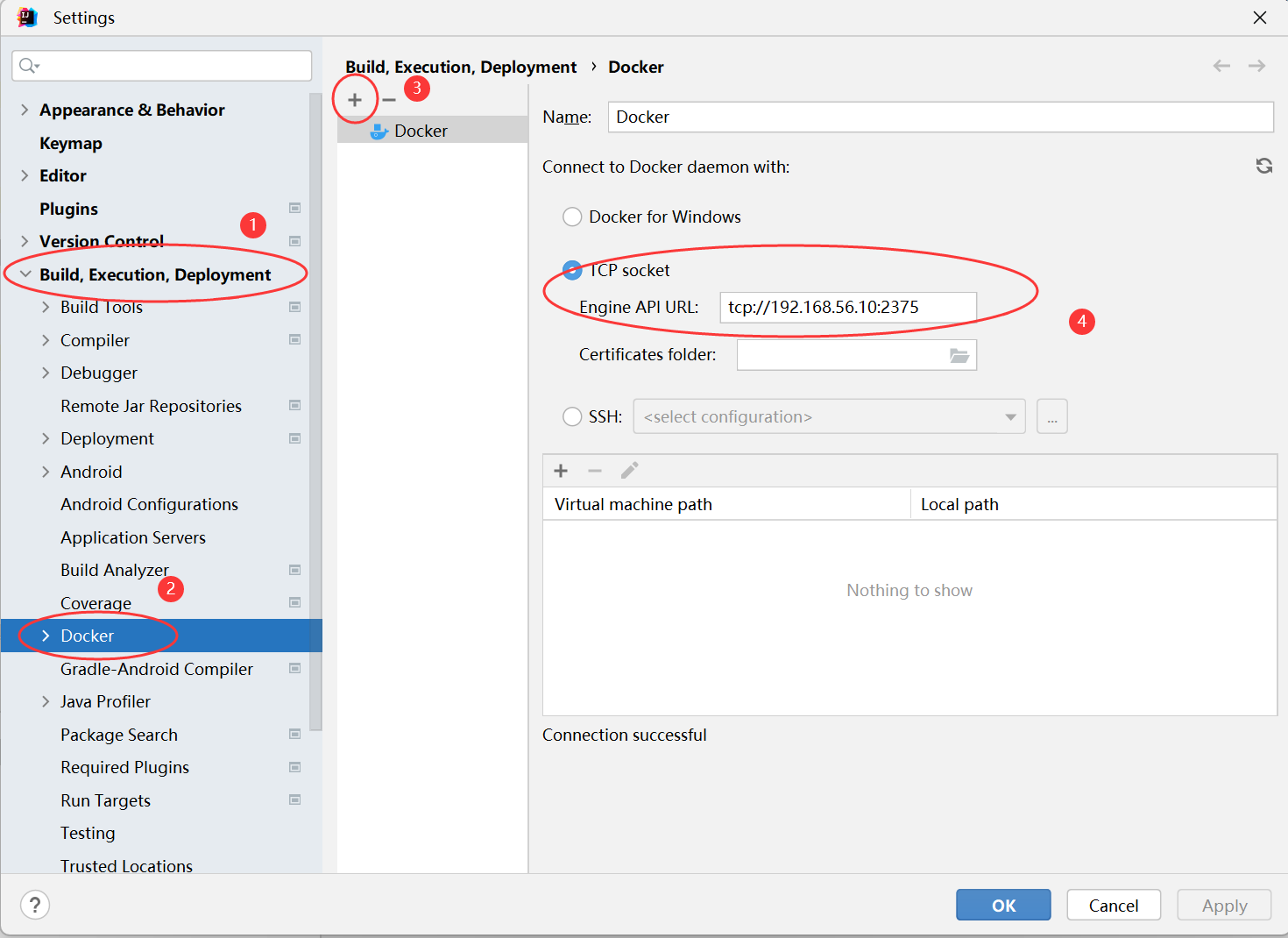Screen dimensions: 1288x938
Task: Select the Docker whale connection entry
Action: (x=433, y=131)
